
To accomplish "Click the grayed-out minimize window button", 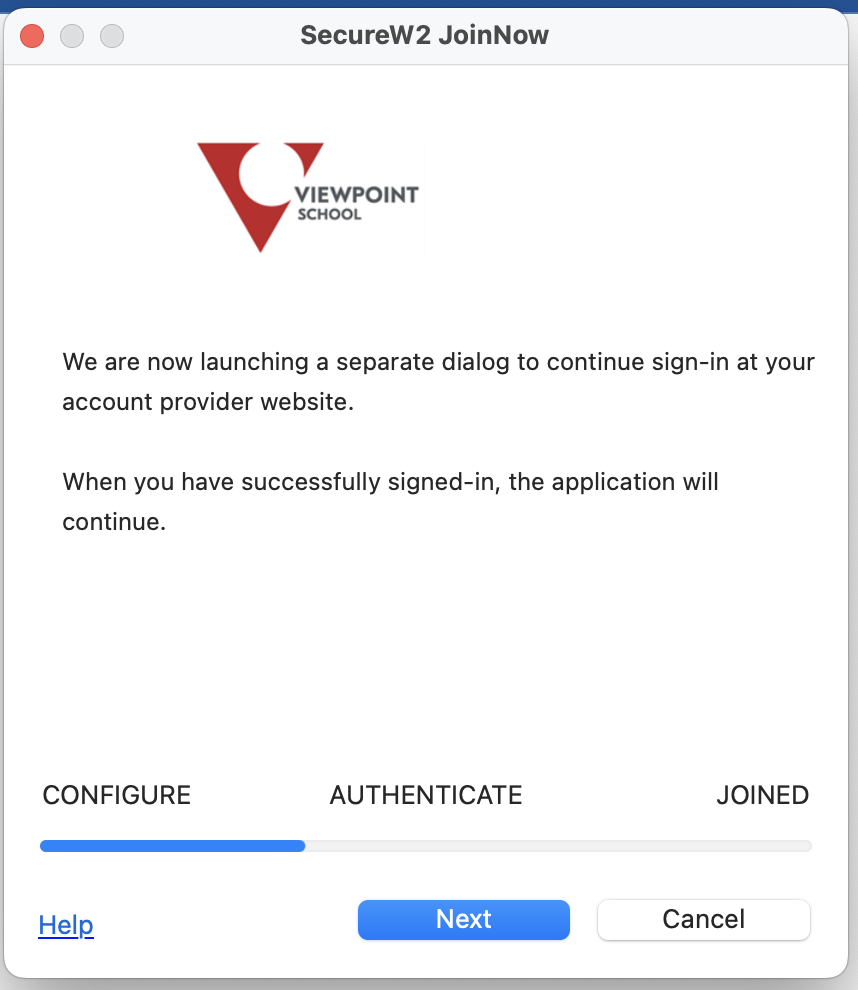I will (x=72, y=35).
